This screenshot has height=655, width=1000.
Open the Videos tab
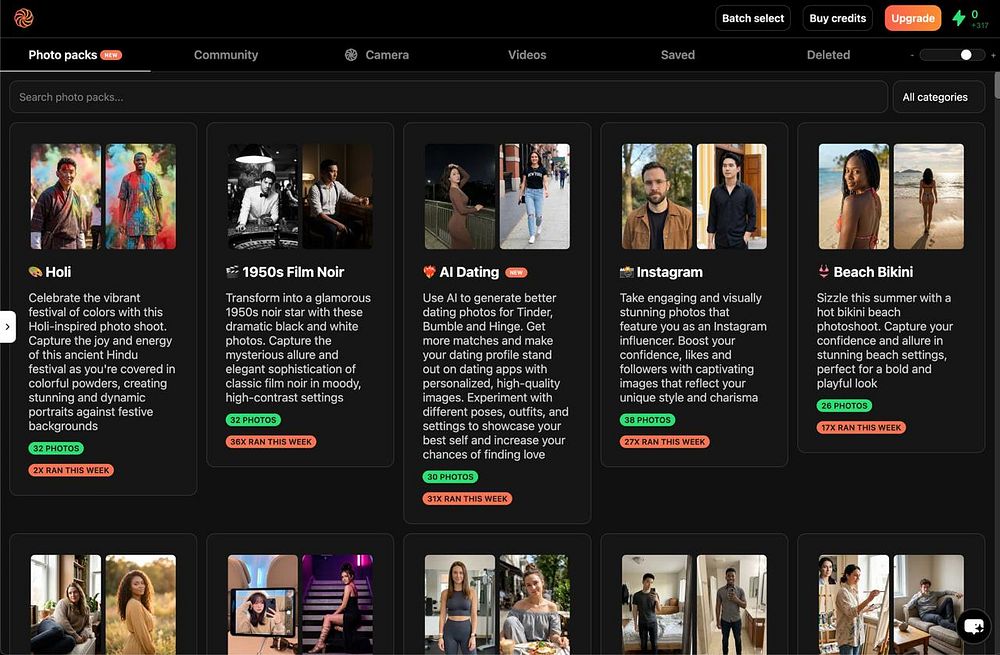(x=527, y=55)
